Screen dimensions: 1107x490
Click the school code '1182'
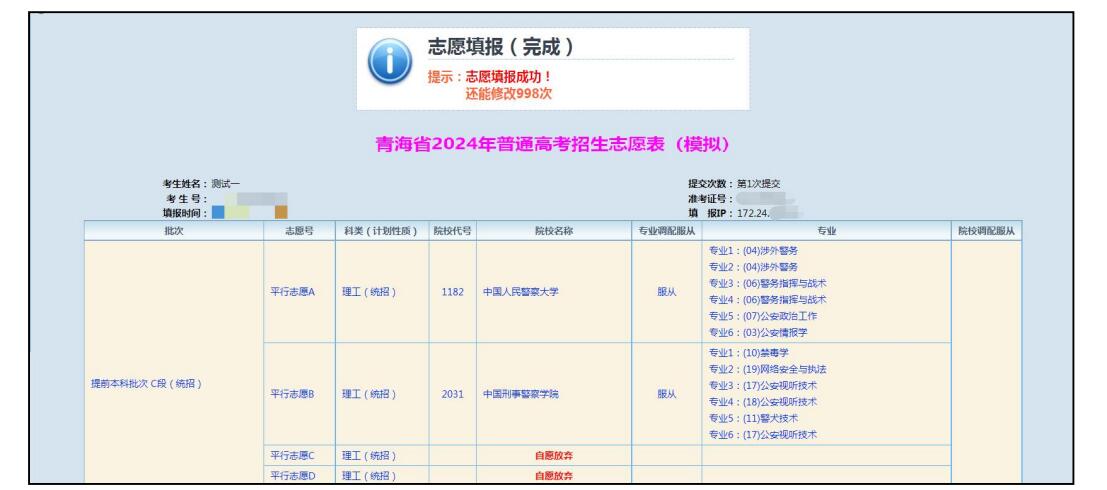(x=453, y=292)
